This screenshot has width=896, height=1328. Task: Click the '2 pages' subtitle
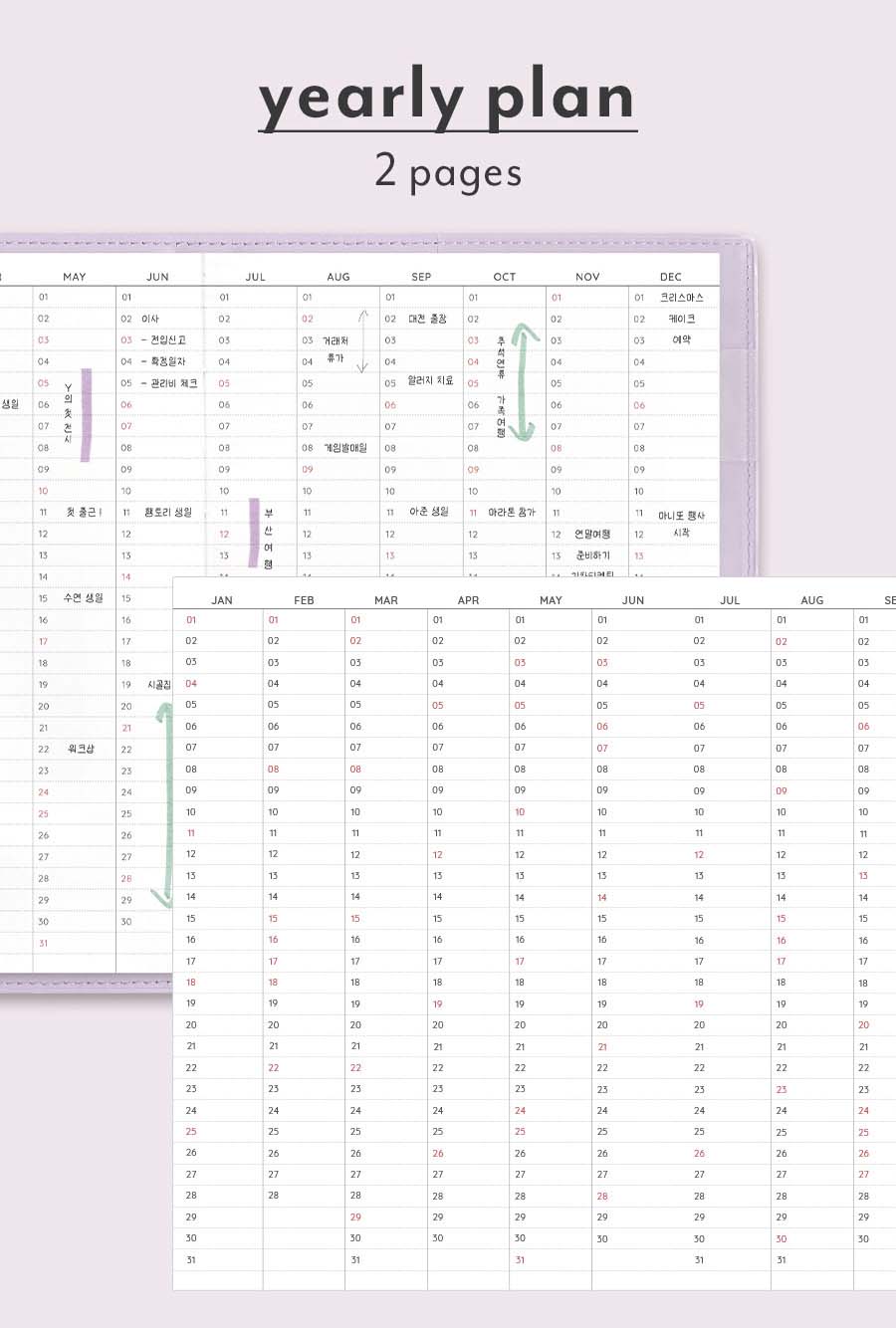(x=448, y=171)
